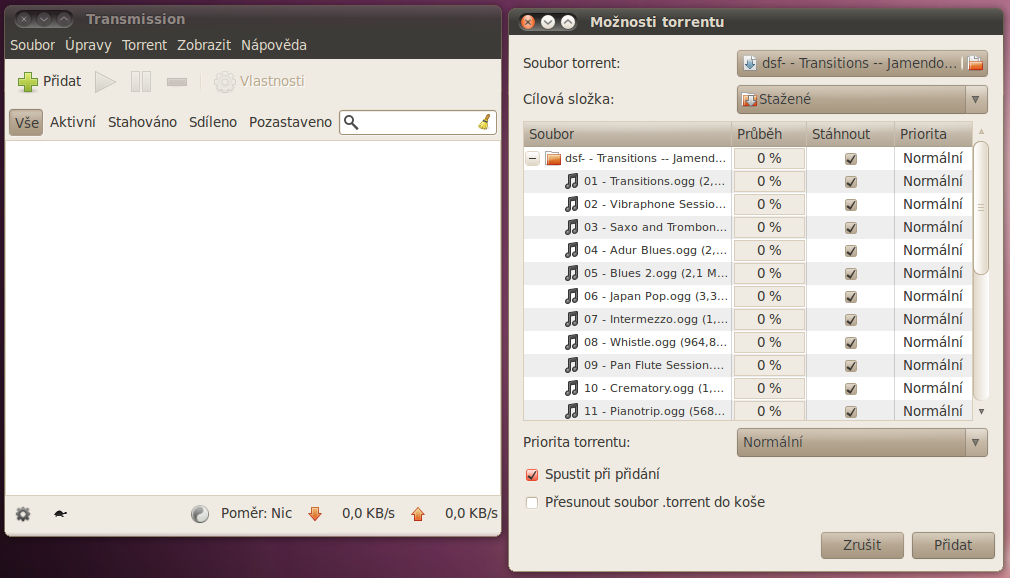Click music note icon of 01 - Transitions.ogg
The image size is (1010, 578).
pyautogui.click(x=571, y=181)
